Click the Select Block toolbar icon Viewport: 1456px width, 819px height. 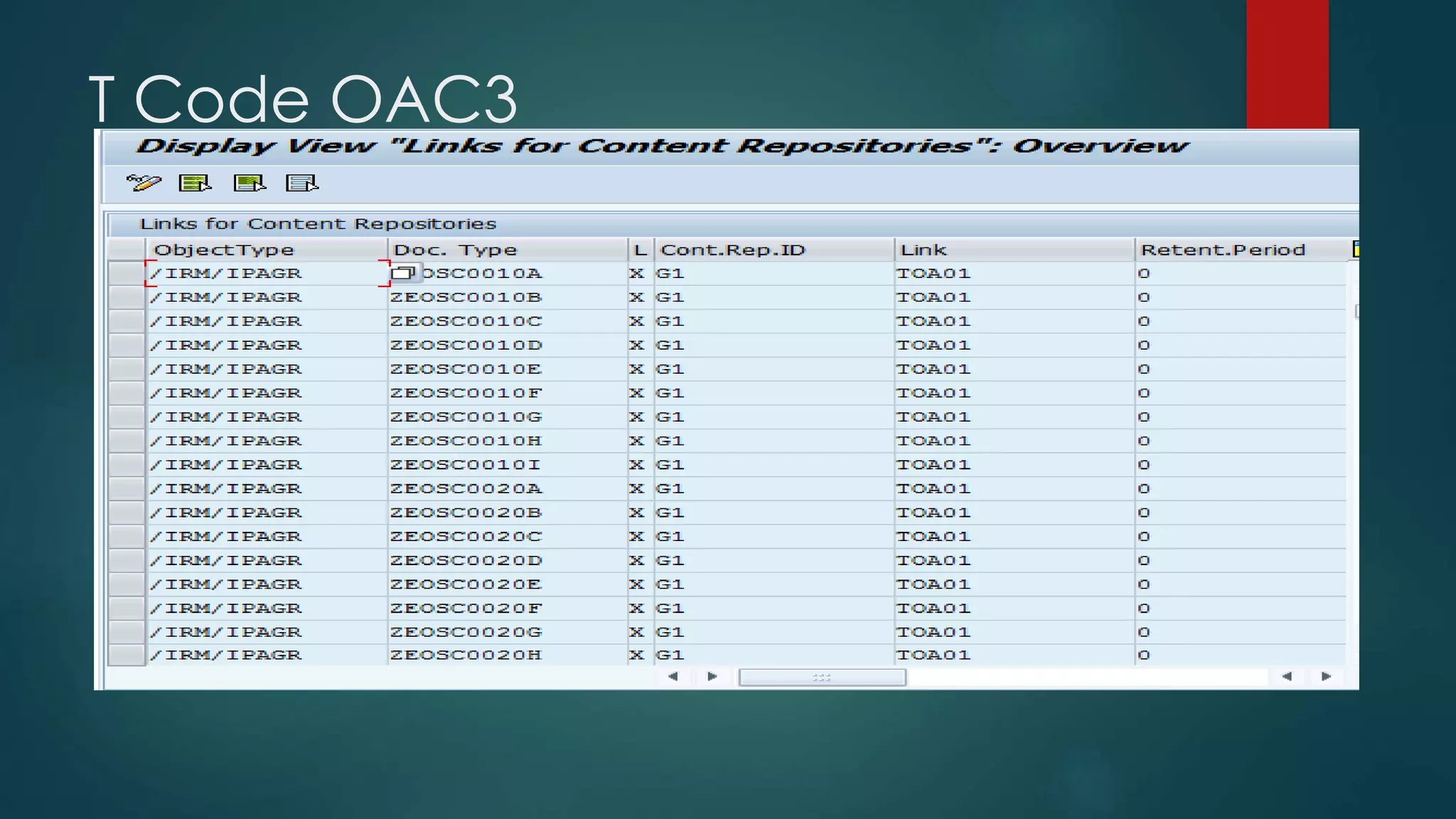250,183
